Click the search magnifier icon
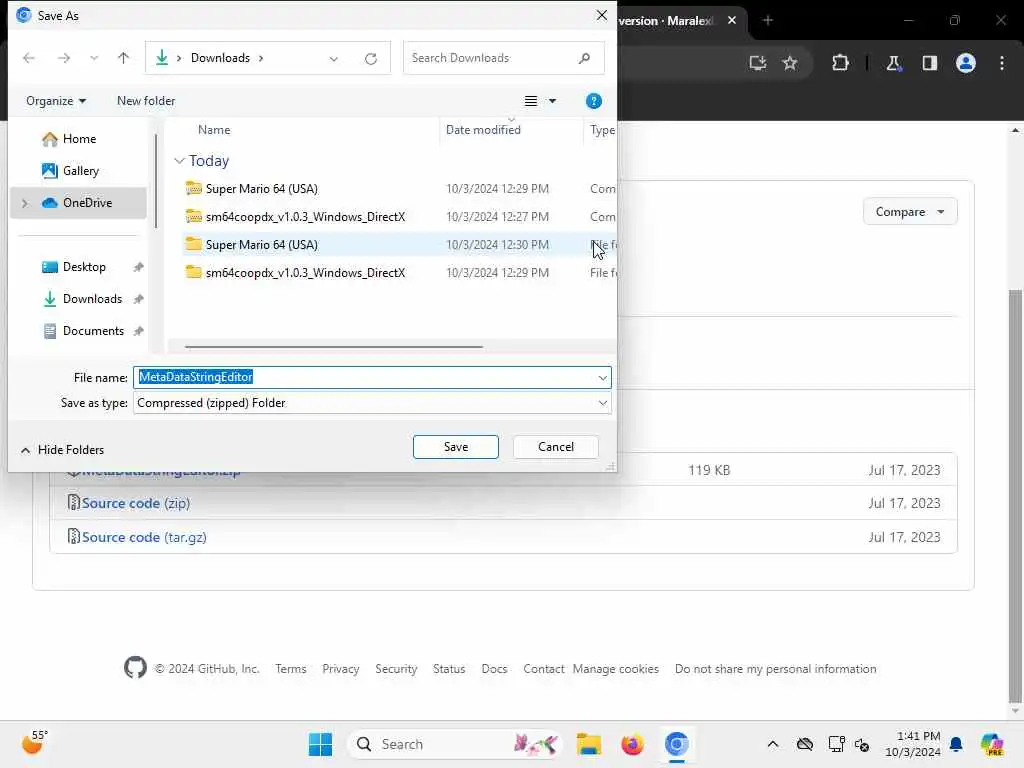1024x768 pixels. click(x=584, y=58)
